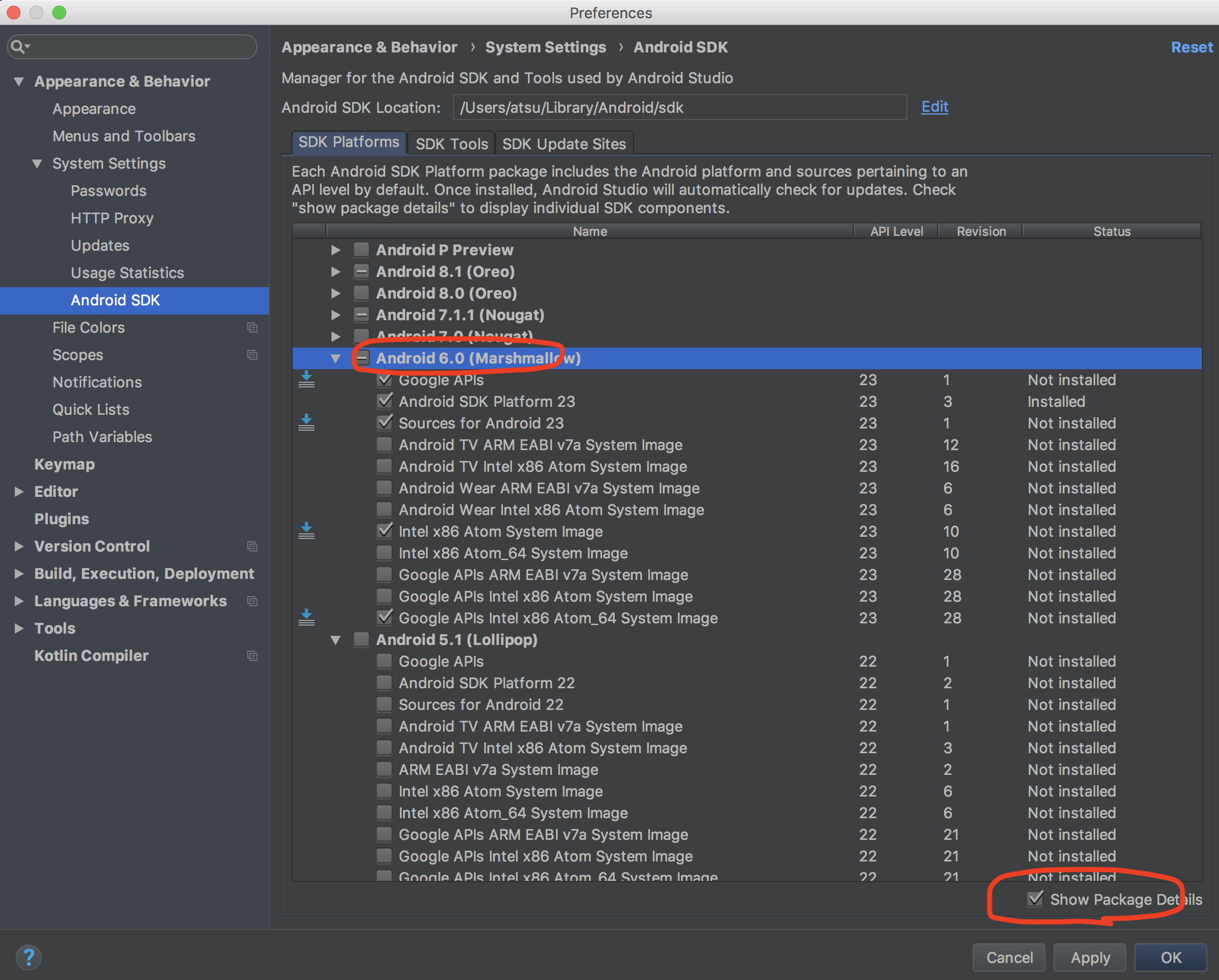Click the Apply button
Viewport: 1219px width, 980px height.
[x=1090, y=957]
